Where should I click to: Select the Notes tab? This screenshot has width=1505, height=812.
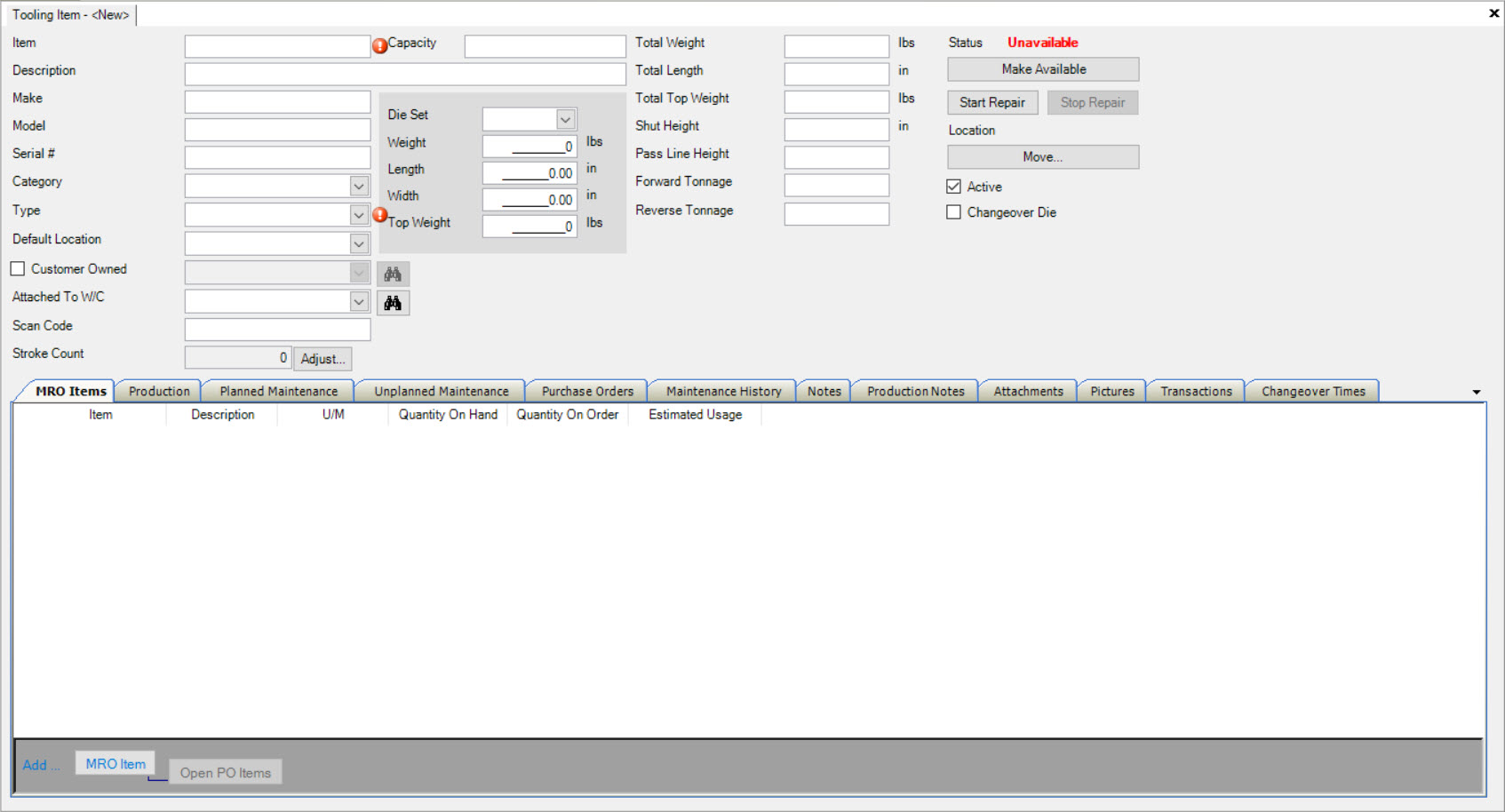click(824, 391)
